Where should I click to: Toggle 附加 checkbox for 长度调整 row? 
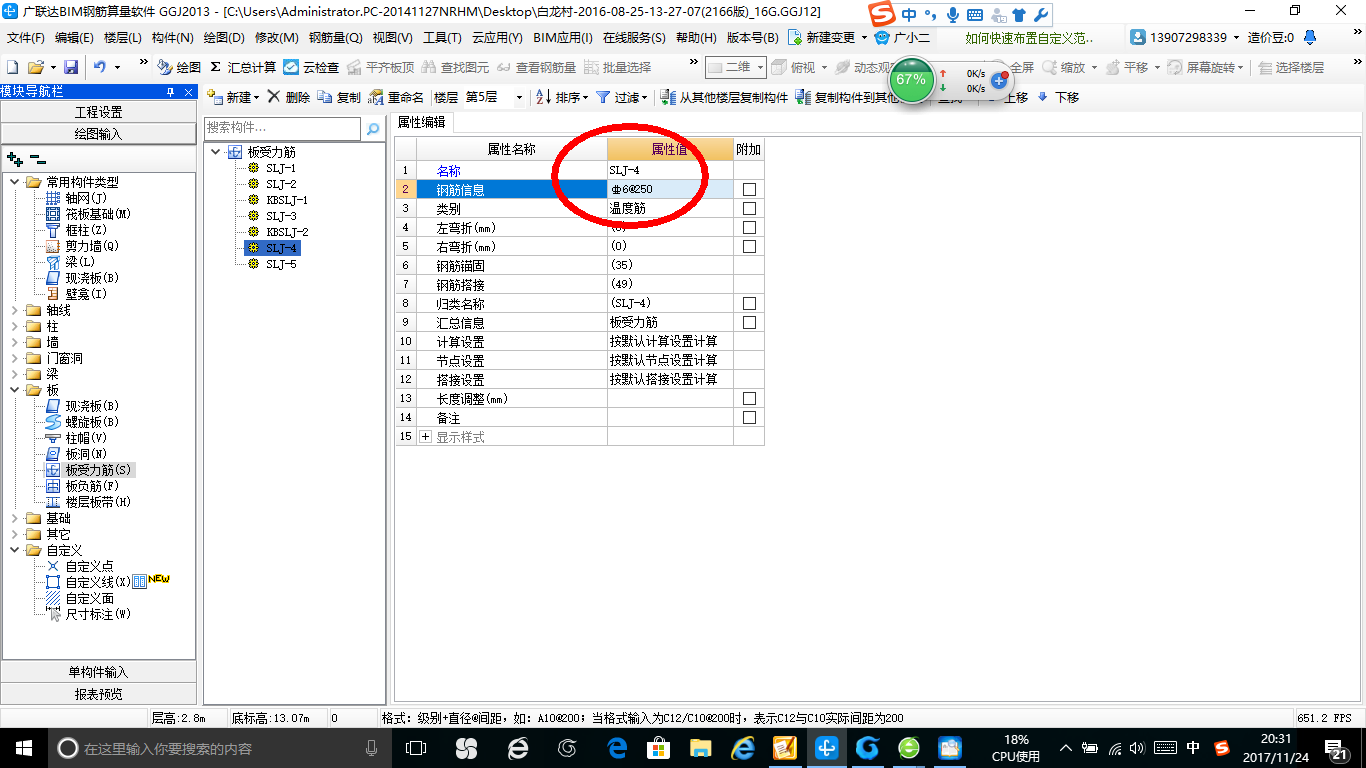tap(749, 398)
